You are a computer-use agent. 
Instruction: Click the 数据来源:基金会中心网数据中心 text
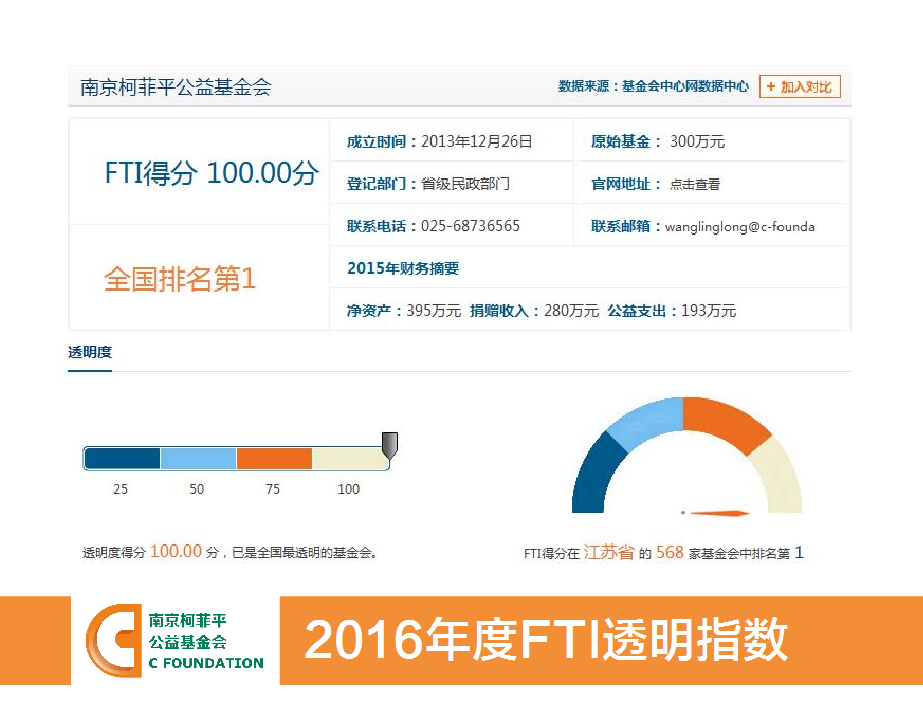[x=653, y=87]
